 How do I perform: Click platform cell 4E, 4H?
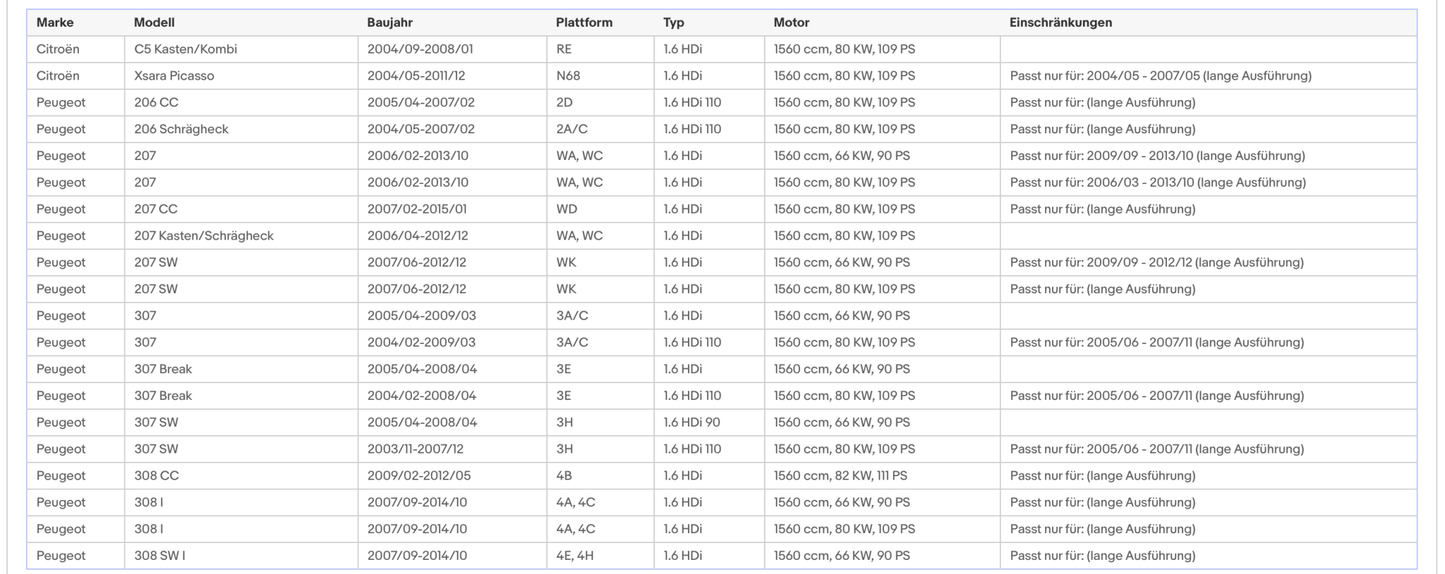600,556
